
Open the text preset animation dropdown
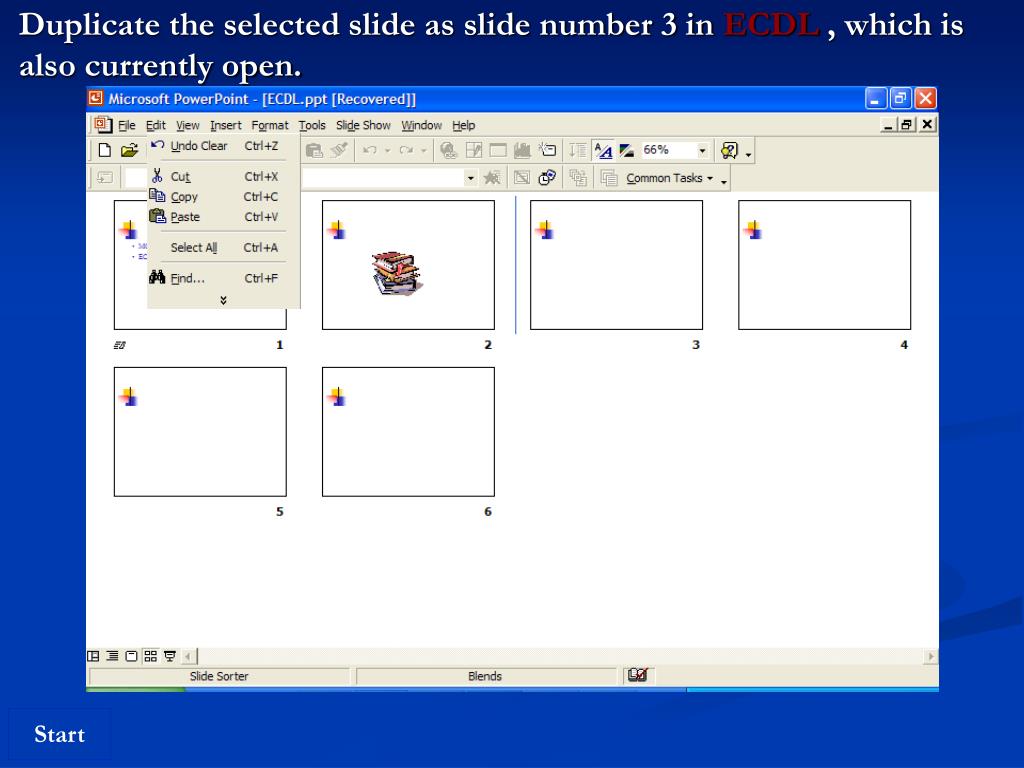[470, 178]
